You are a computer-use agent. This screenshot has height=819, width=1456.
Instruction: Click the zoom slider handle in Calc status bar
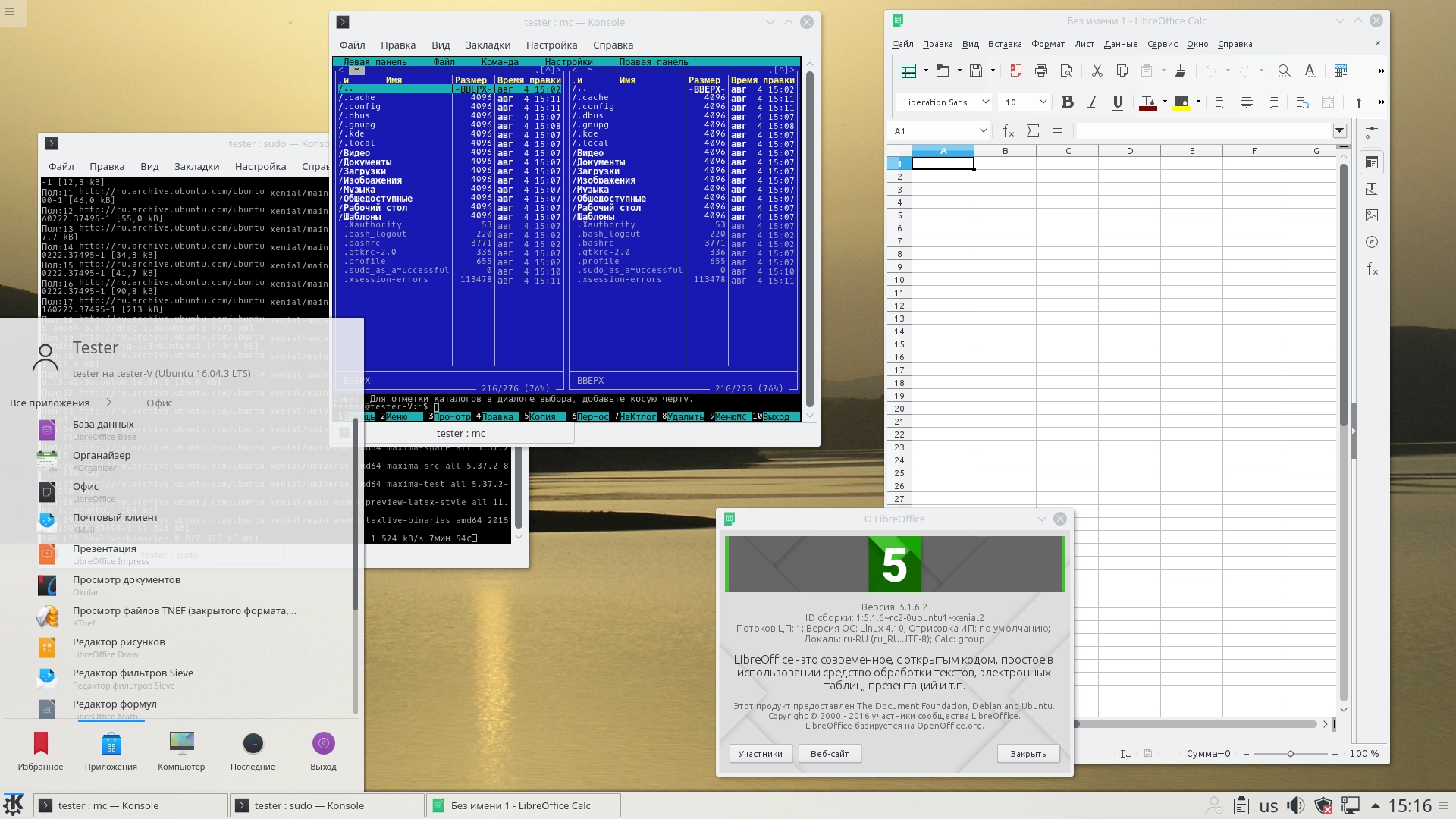coord(1291,754)
